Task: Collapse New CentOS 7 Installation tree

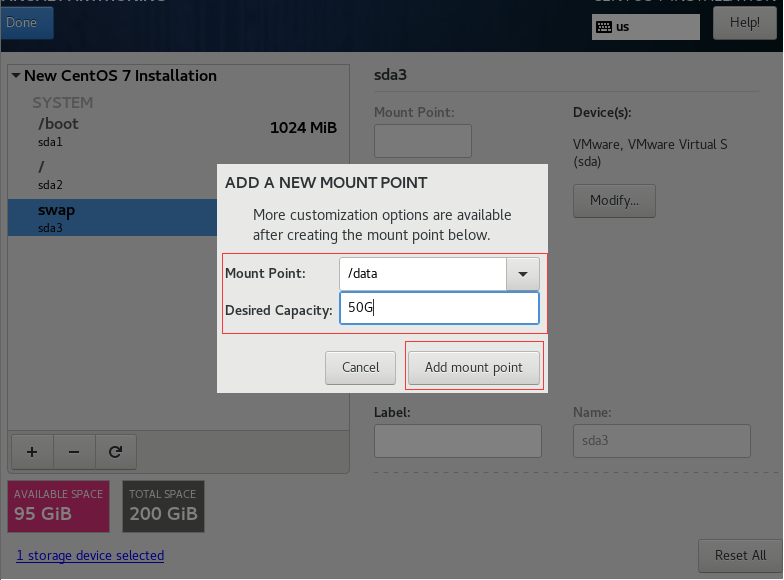Action: (16, 76)
